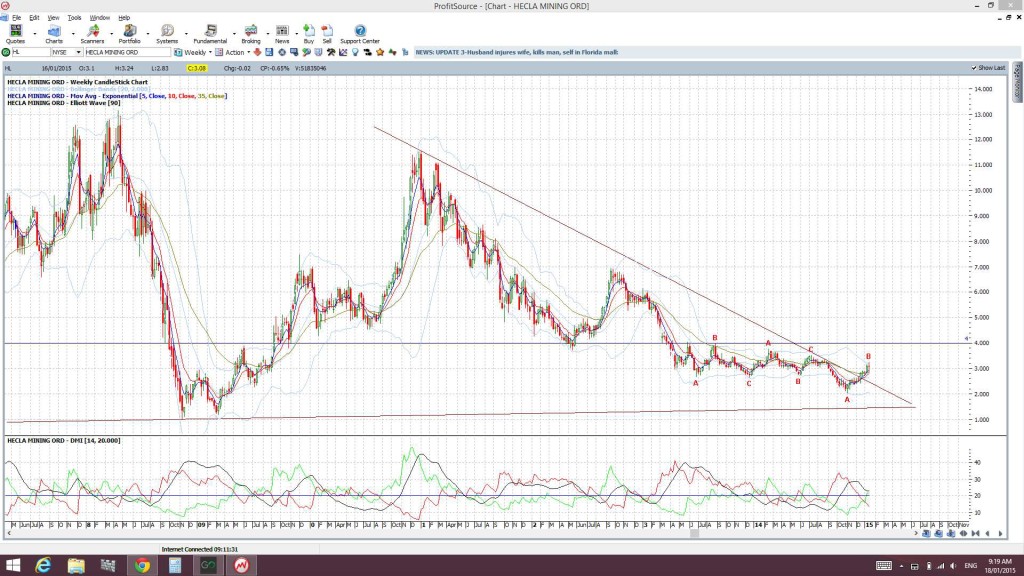Open the Window menu
The height and width of the screenshot is (576, 1024).
pos(99,18)
